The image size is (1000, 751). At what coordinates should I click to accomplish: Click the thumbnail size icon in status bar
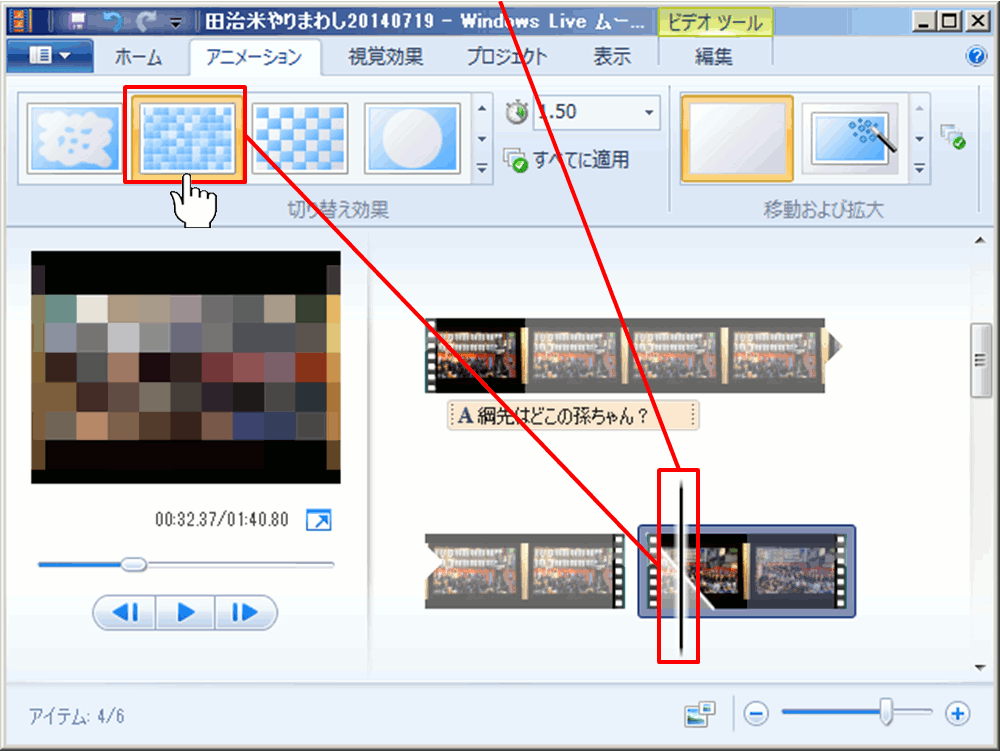700,714
